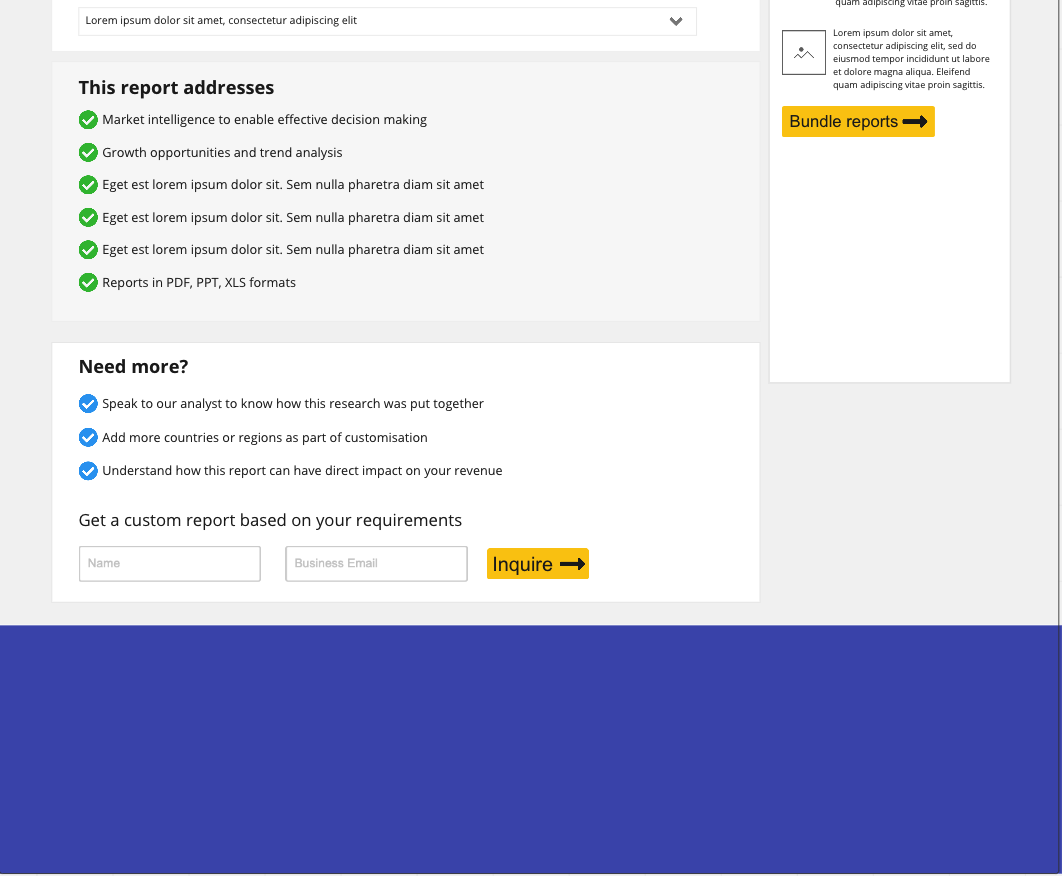Click the Inquire button
The height and width of the screenshot is (876, 1062).
point(538,564)
